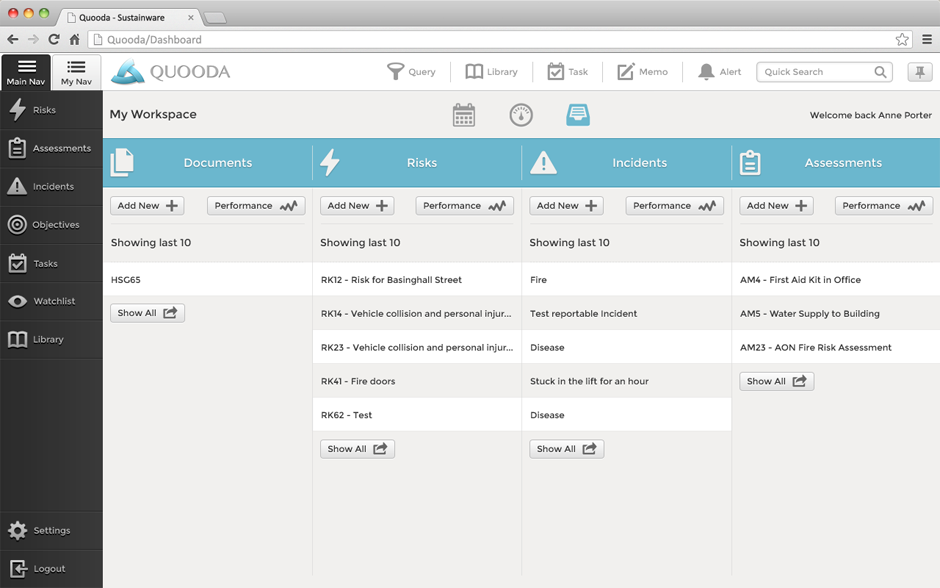Create a Memo from the top toolbar

(642, 72)
